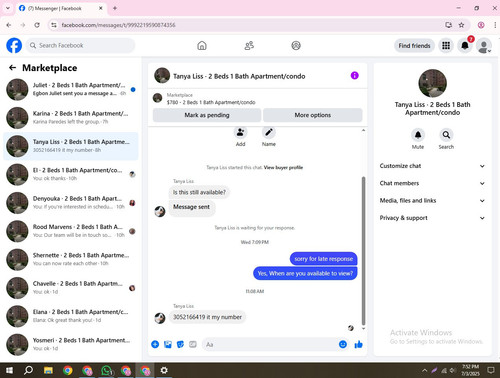This screenshot has height=378, width=500.
Task: Open the notifications bell
Action: (x=465, y=46)
